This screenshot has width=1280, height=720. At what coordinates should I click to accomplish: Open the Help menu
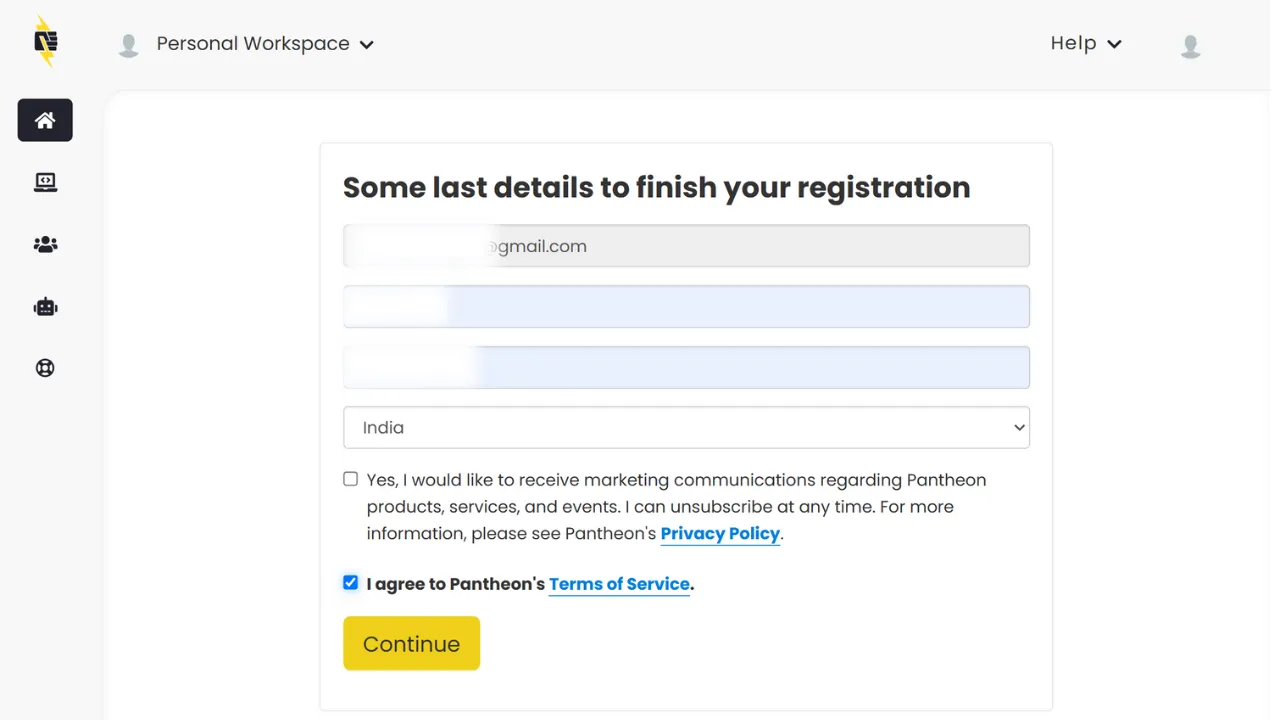click(x=1086, y=44)
